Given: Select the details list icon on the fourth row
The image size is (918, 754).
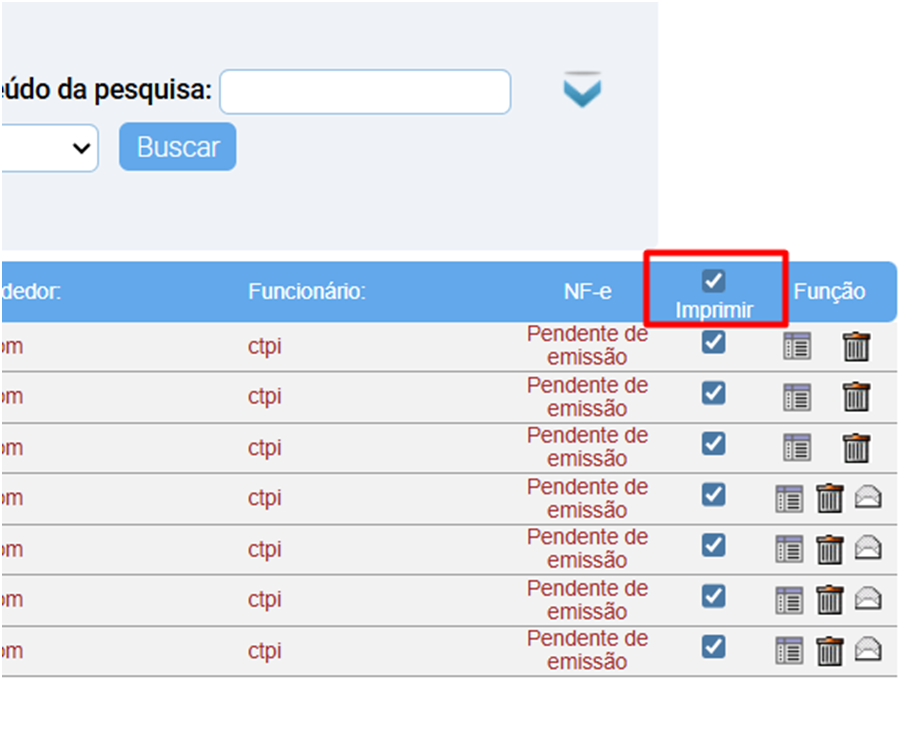Looking at the screenshot, I should click(789, 498).
